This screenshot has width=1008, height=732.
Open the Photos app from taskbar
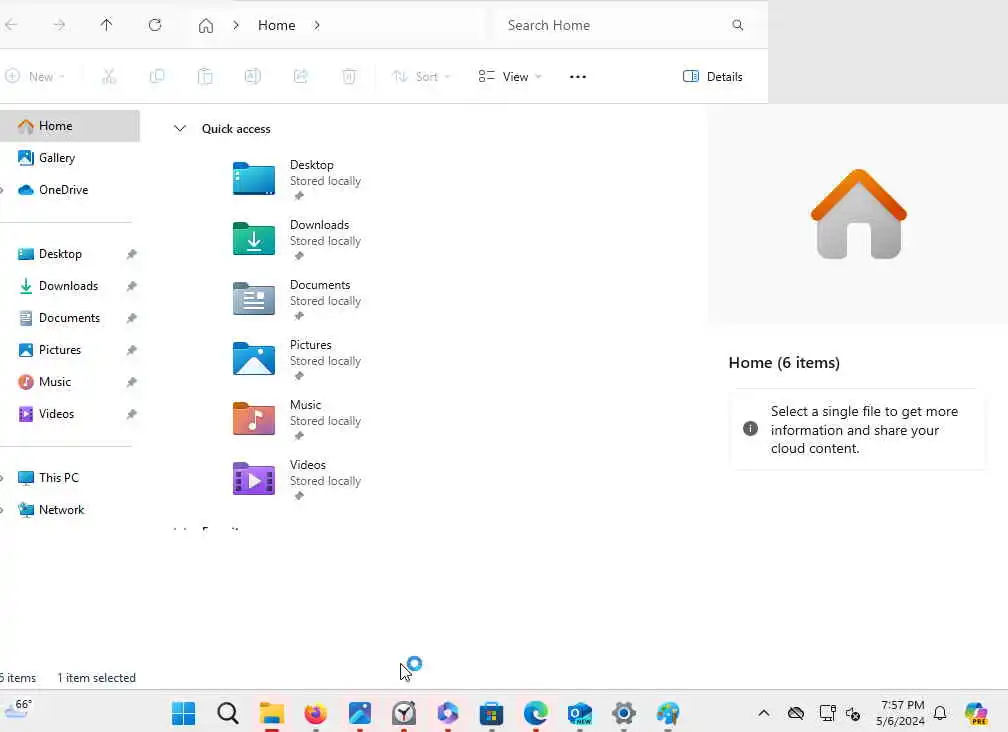pos(360,713)
